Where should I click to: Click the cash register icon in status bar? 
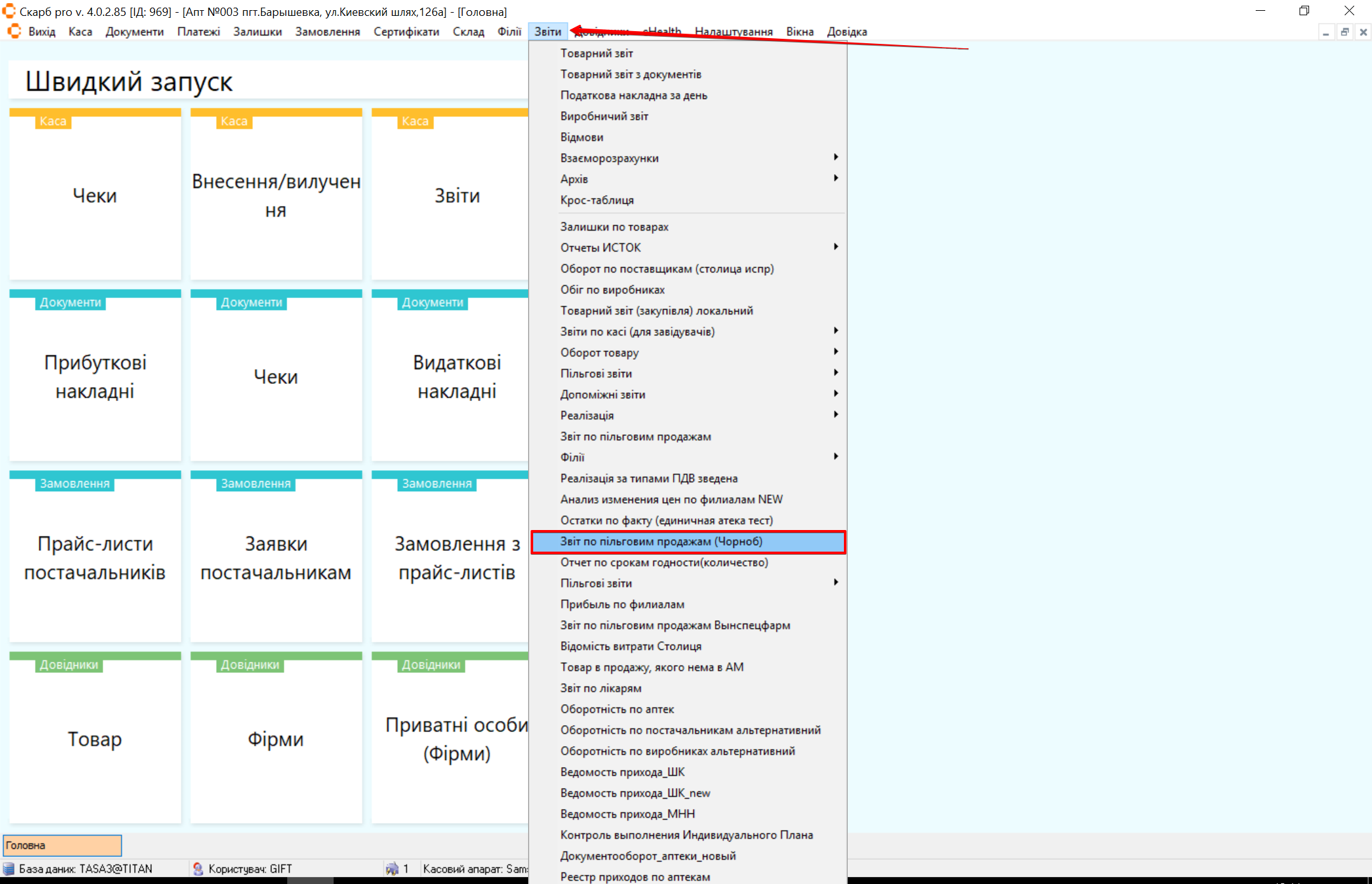coord(392,869)
